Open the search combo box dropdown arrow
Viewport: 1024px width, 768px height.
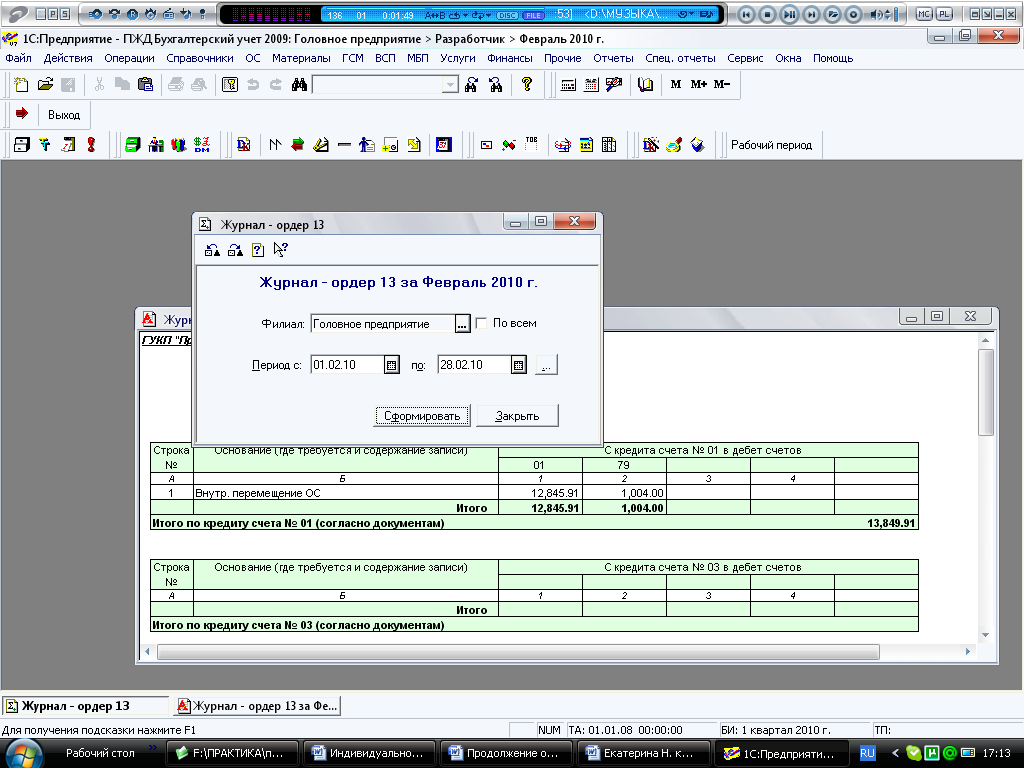click(451, 85)
